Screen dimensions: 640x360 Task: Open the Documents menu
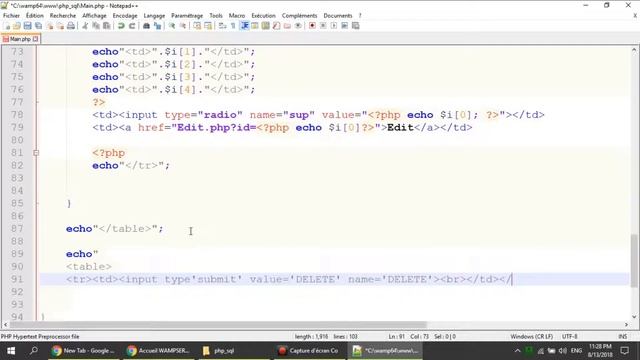(x=338, y=16)
